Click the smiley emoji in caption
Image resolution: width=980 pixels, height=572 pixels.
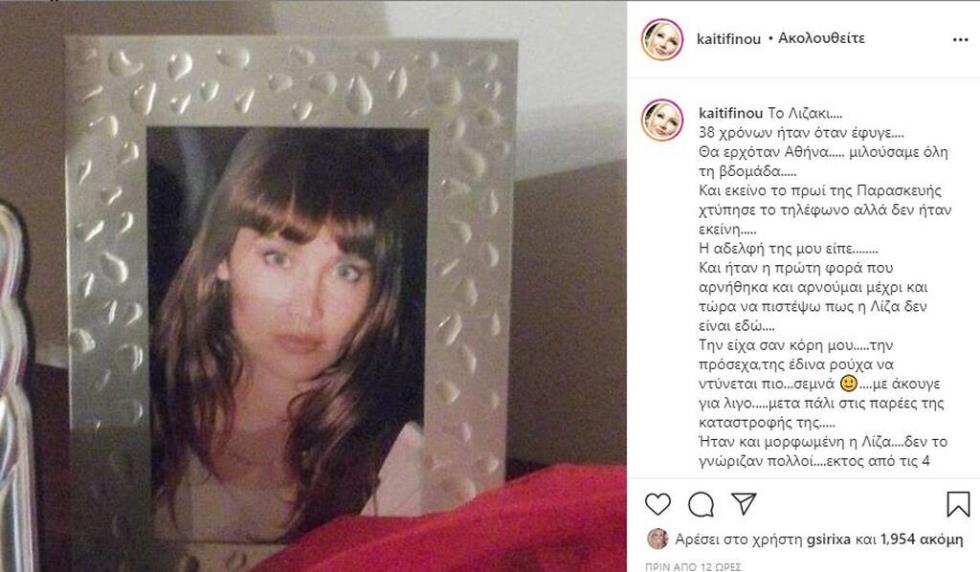pyautogui.click(x=848, y=383)
